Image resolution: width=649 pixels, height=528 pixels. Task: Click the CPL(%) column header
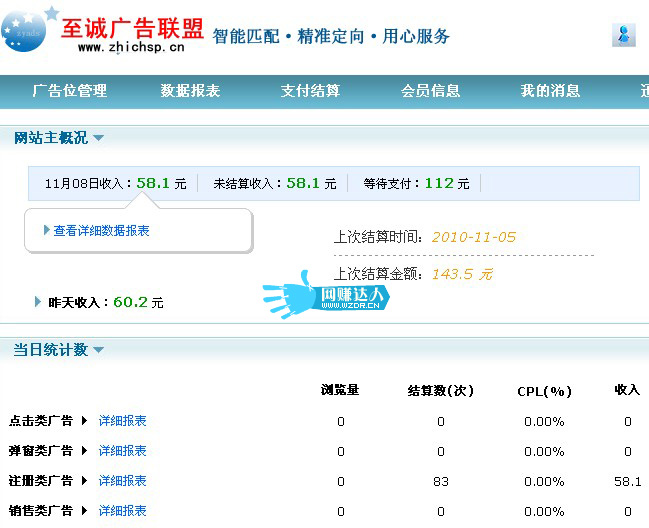(x=544, y=391)
